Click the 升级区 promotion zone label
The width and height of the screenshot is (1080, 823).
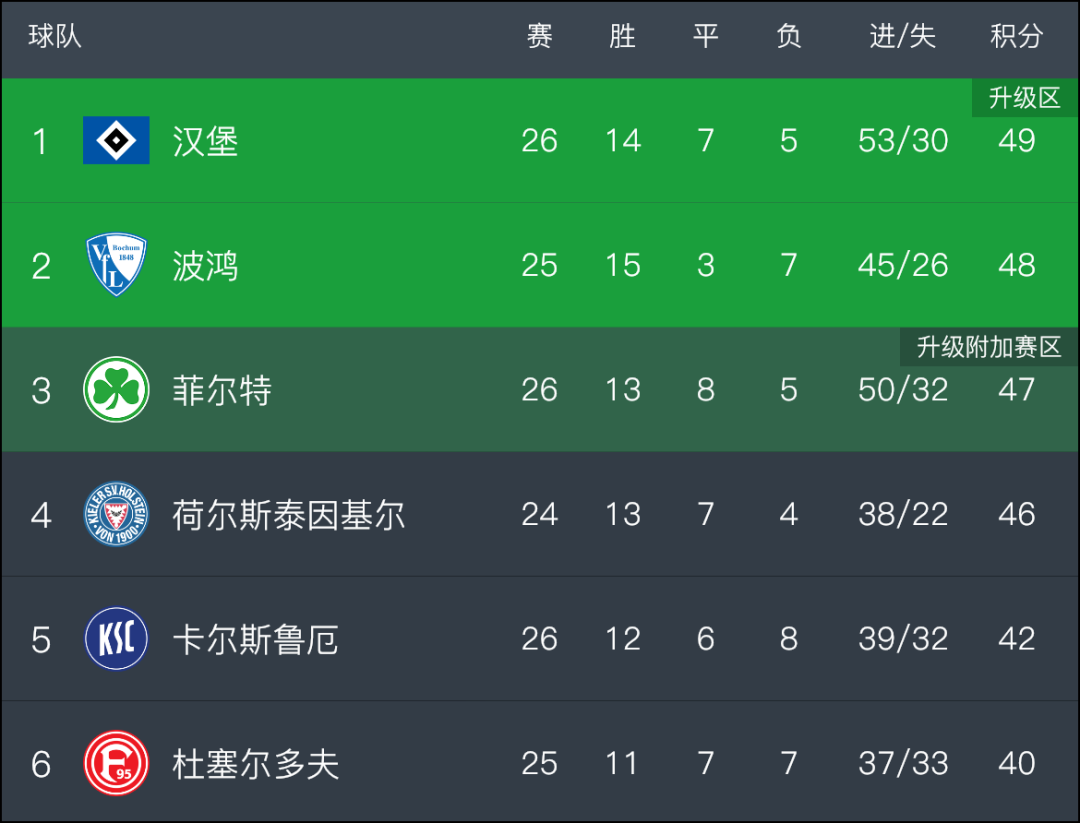click(1024, 98)
